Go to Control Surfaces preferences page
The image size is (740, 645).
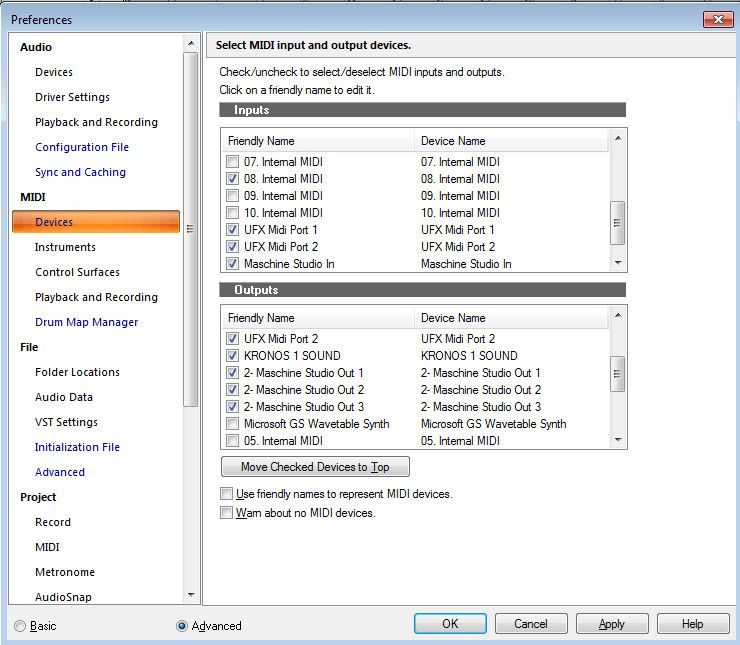tap(77, 272)
